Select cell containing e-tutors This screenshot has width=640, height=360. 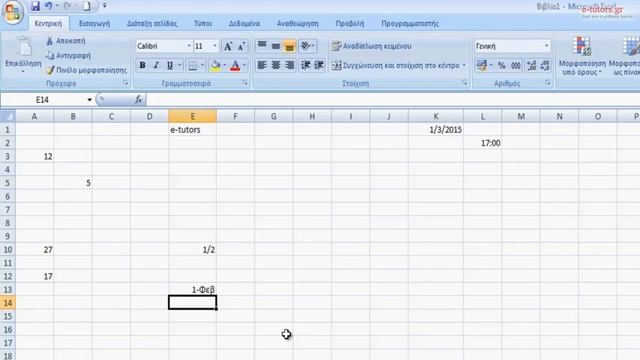point(192,130)
